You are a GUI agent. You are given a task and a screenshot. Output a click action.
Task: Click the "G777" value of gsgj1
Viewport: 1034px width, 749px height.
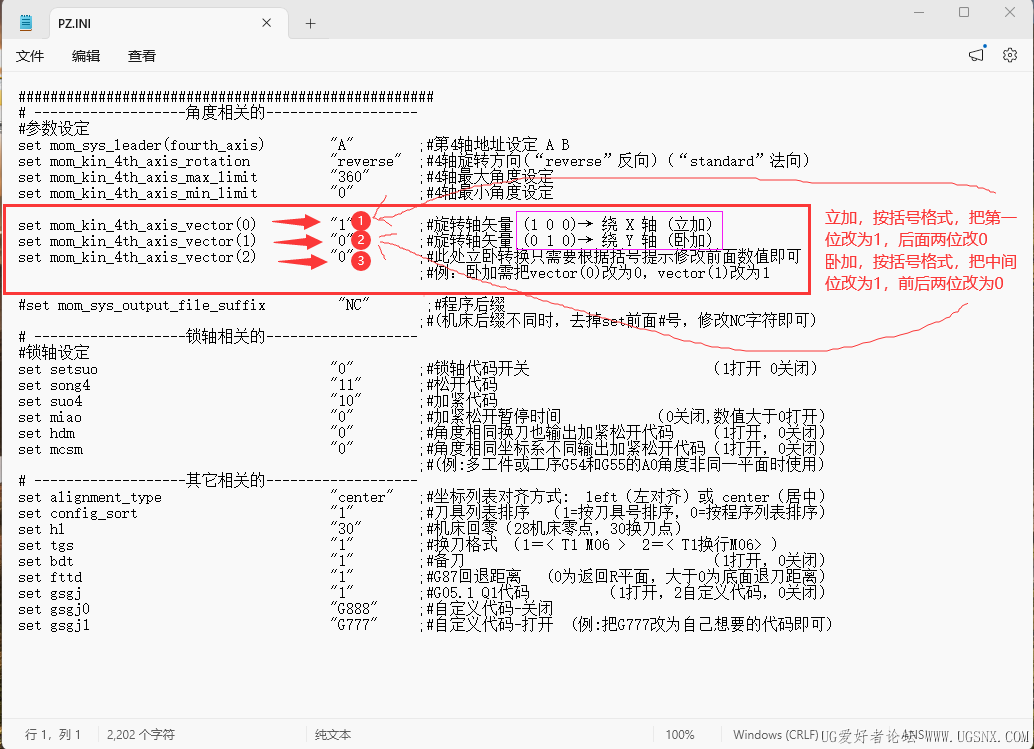(353, 624)
